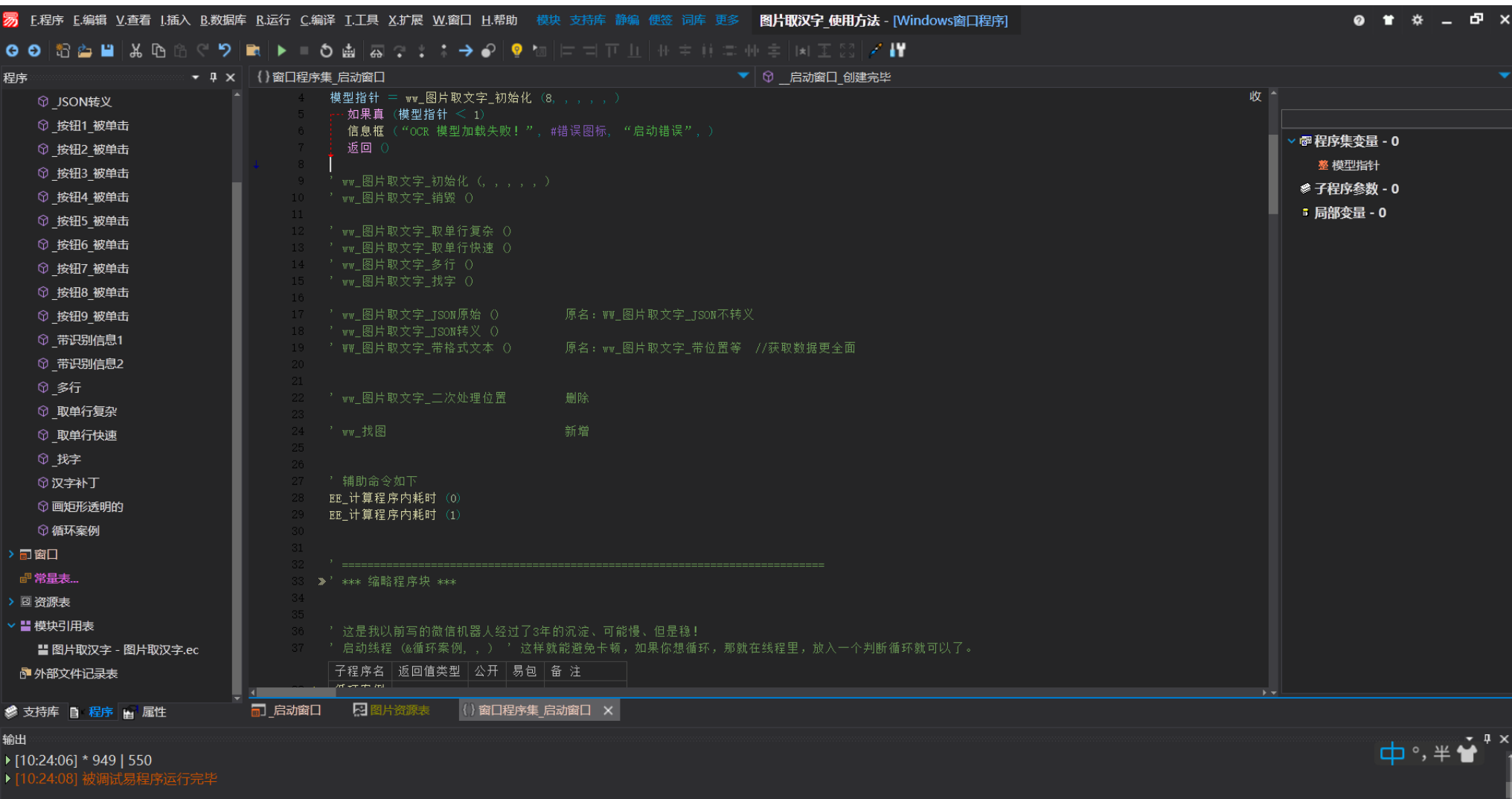Image resolution: width=1512 pixels, height=799 pixels.
Task: Click the Save floppy disk icon
Action: point(107,51)
